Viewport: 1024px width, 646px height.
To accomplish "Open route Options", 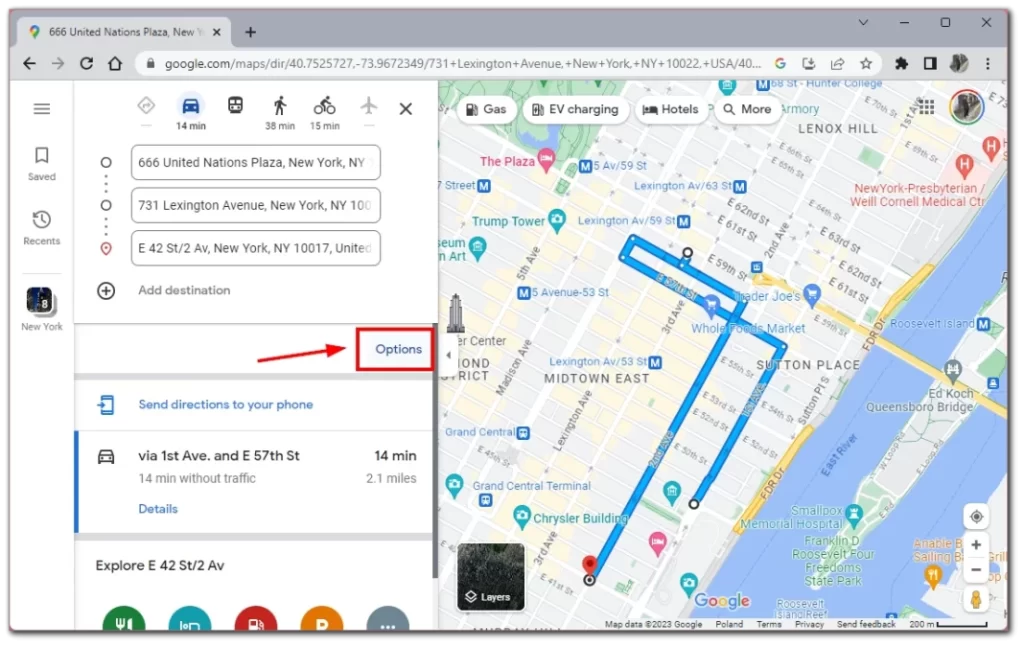I will (398, 349).
